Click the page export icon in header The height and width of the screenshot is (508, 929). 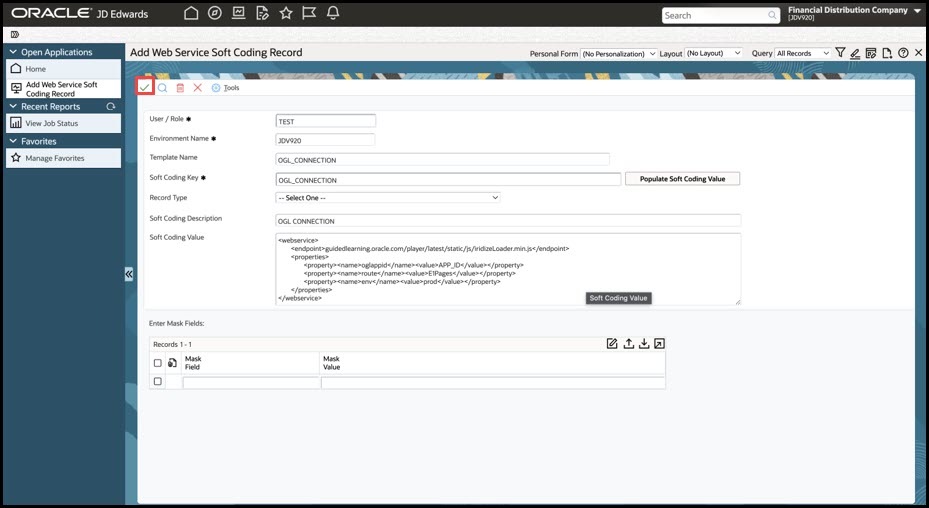[887, 53]
